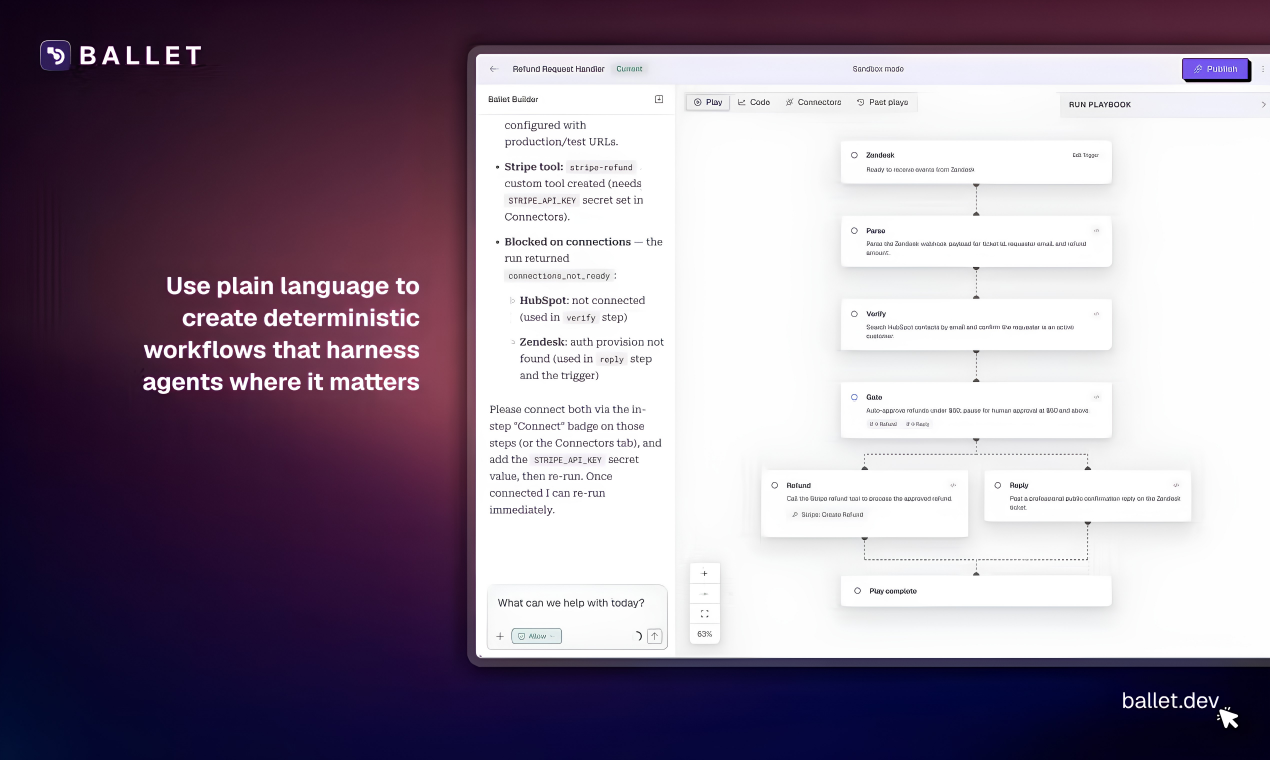Open code view on the Refund step
Screen dimensions: 1270x760
(x=953, y=485)
